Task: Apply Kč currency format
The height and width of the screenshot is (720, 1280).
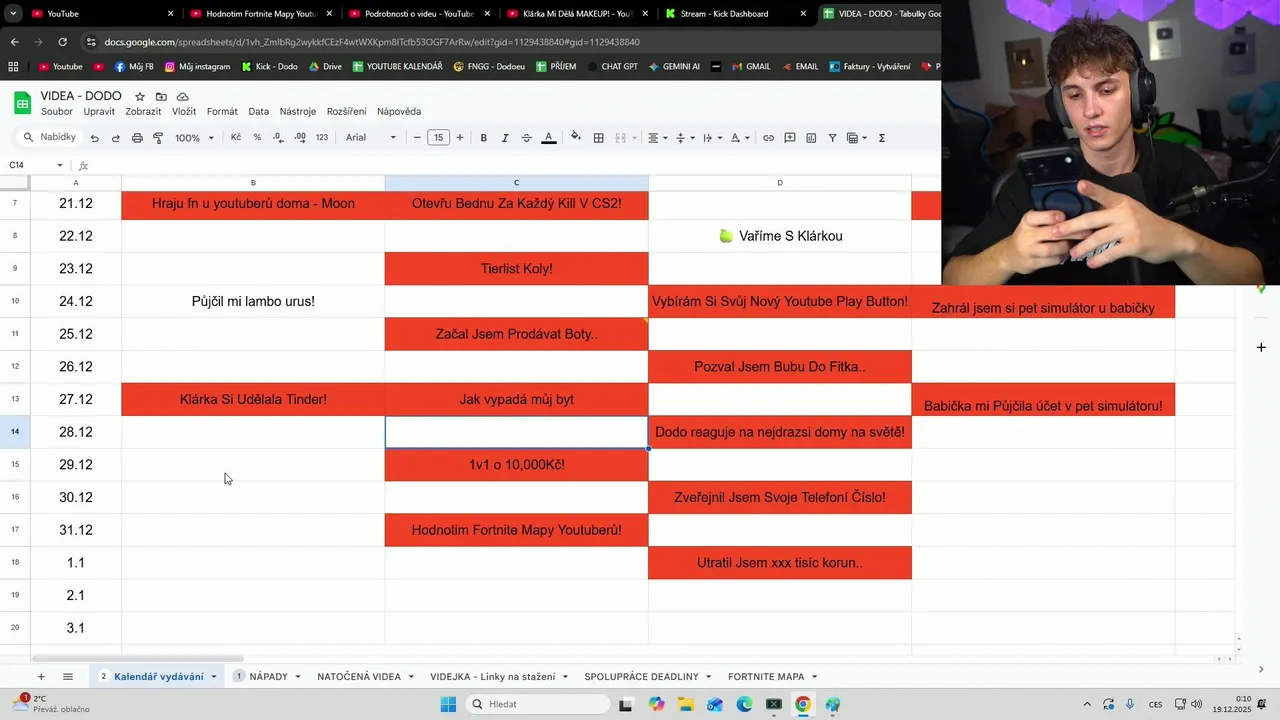Action: [x=236, y=138]
